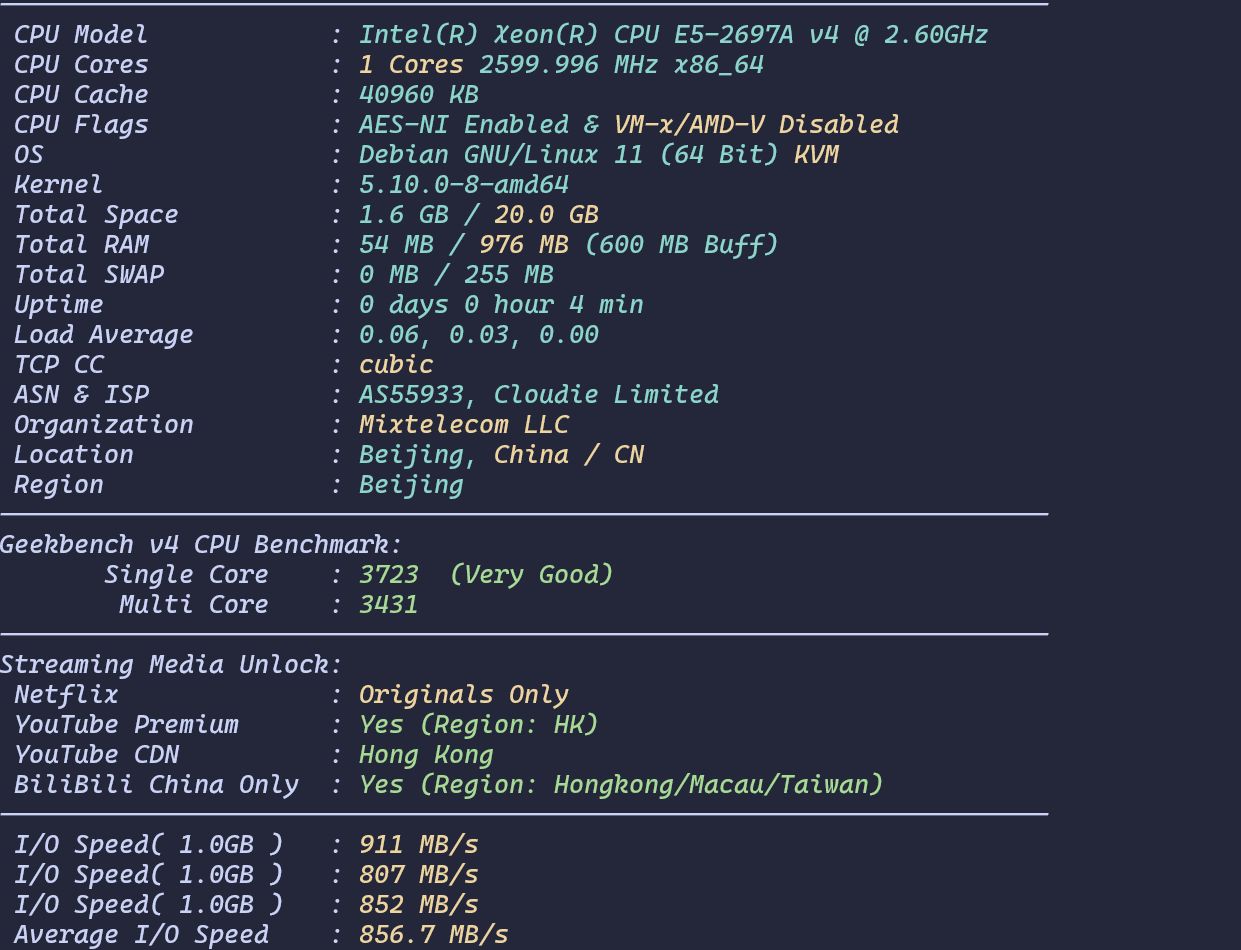Select the CPU model value Intel(R) Xeon(R) E5-2697A
This screenshot has height=950, width=1241.
[673, 35]
